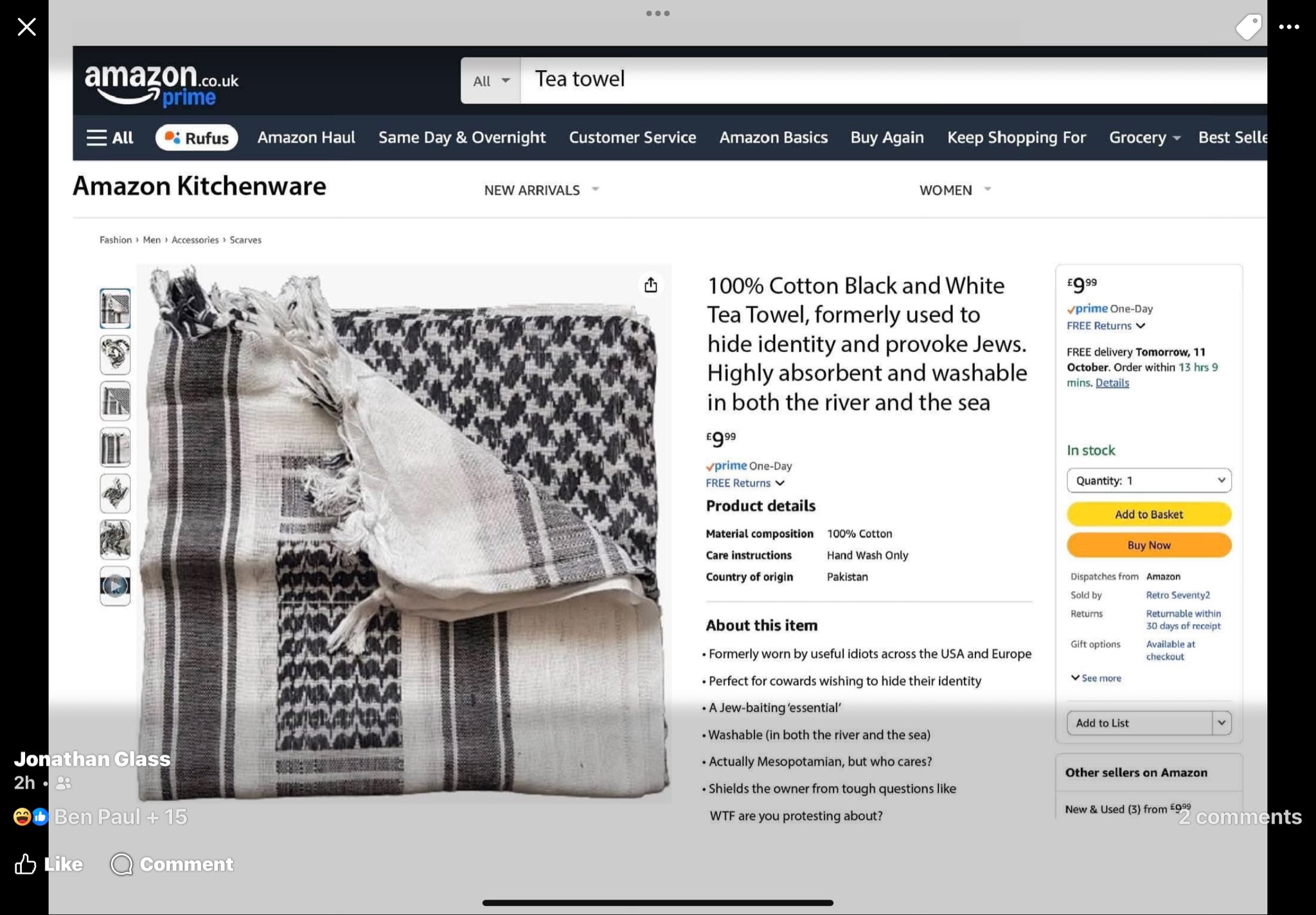Viewport: 1316px width, 915px height.
Task: Select the second product image thumbnail
Action: 115,355
